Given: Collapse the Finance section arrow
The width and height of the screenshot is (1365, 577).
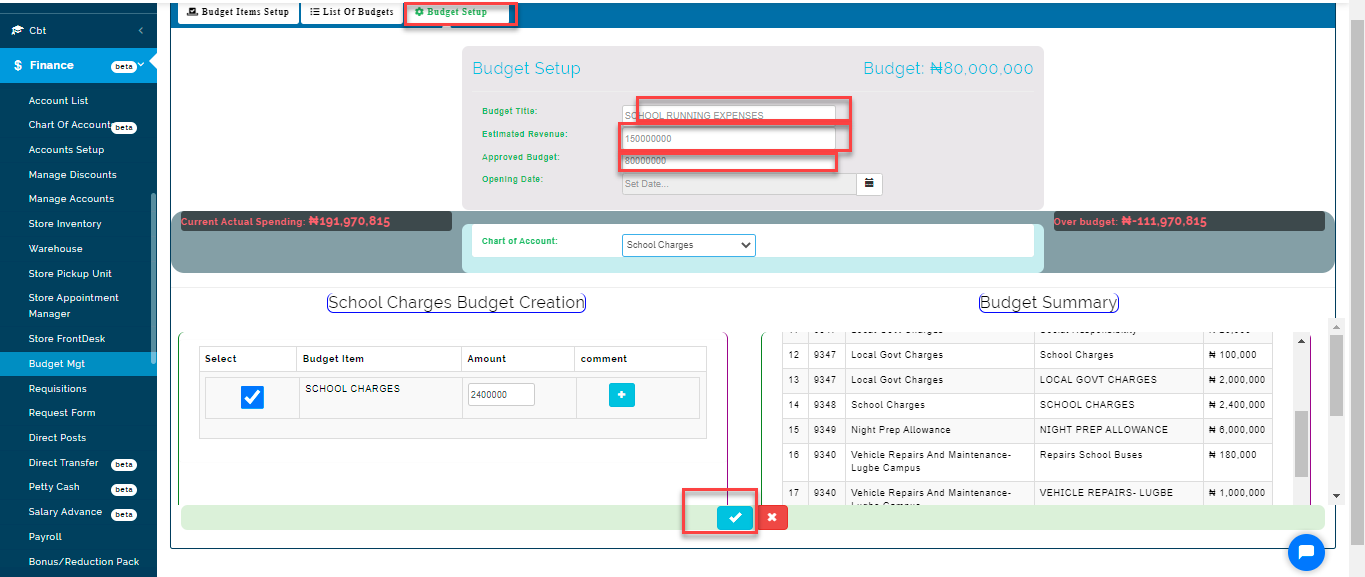Looking at the screenshot, I should click(x=141, y=65).
